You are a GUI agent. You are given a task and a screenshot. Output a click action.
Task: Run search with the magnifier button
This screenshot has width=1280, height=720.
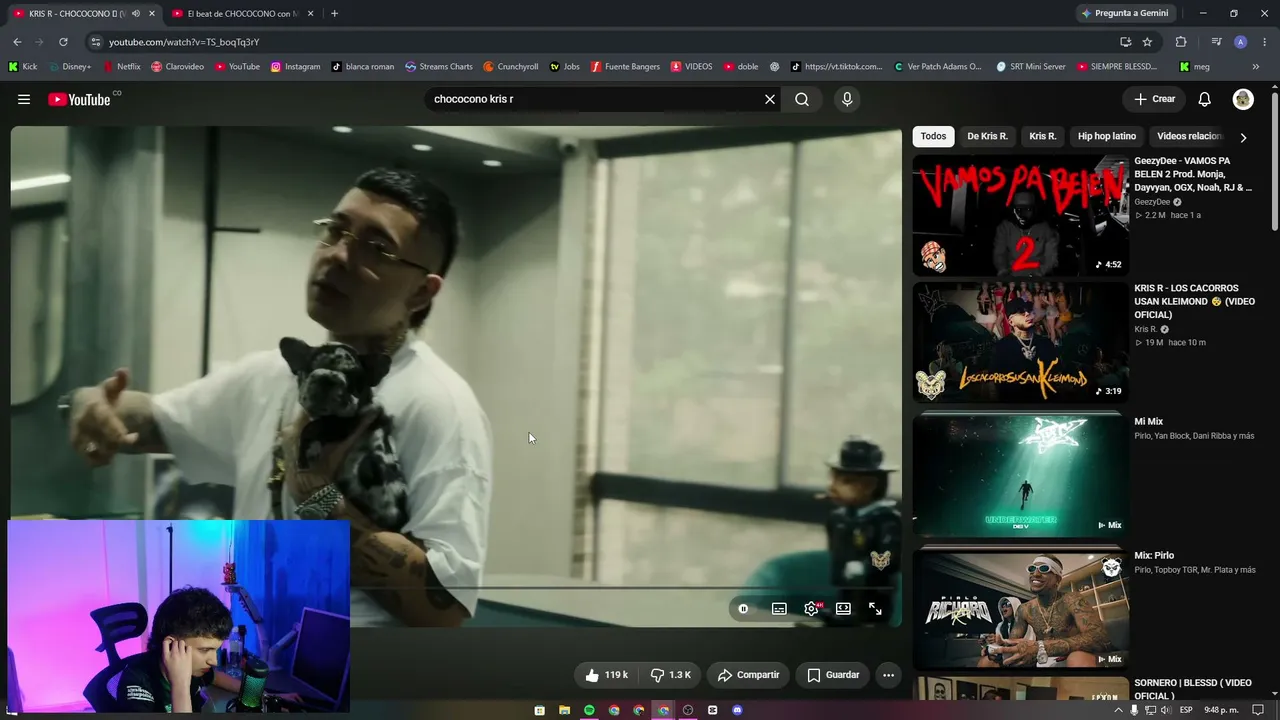pos(802,99)
